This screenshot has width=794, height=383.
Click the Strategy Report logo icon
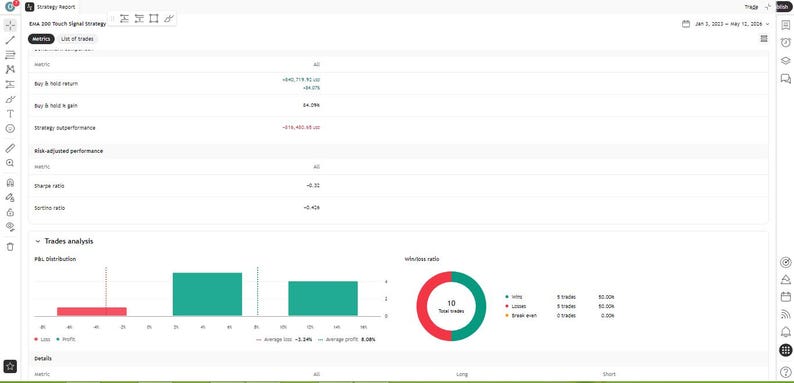[29, 7]
